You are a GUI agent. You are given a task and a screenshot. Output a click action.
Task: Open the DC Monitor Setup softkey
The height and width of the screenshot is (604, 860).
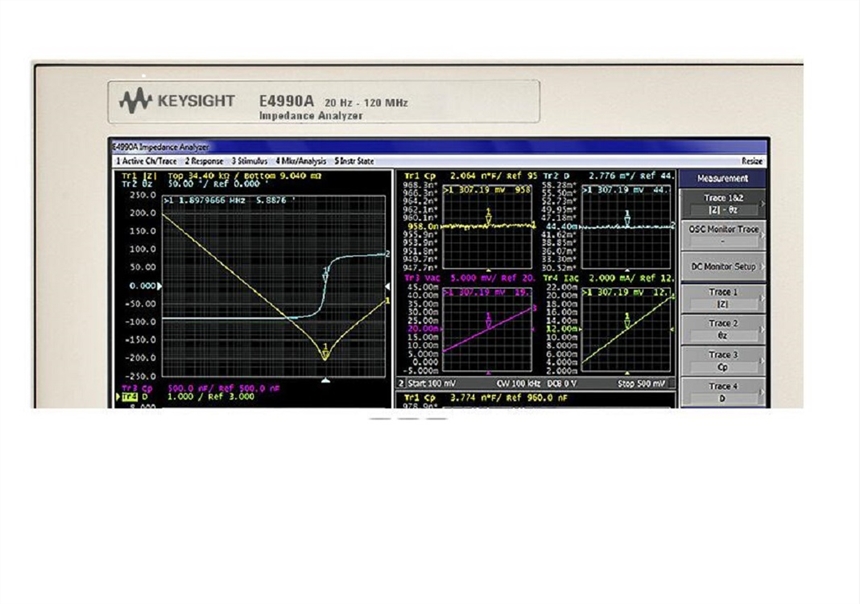(722, 267)
